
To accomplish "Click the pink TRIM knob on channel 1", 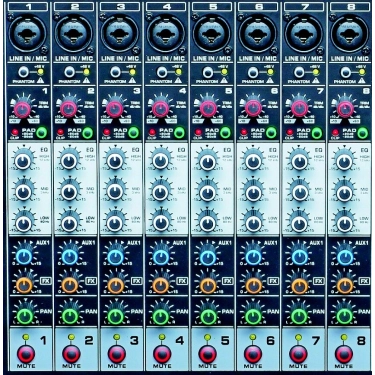I will [22, 109].
